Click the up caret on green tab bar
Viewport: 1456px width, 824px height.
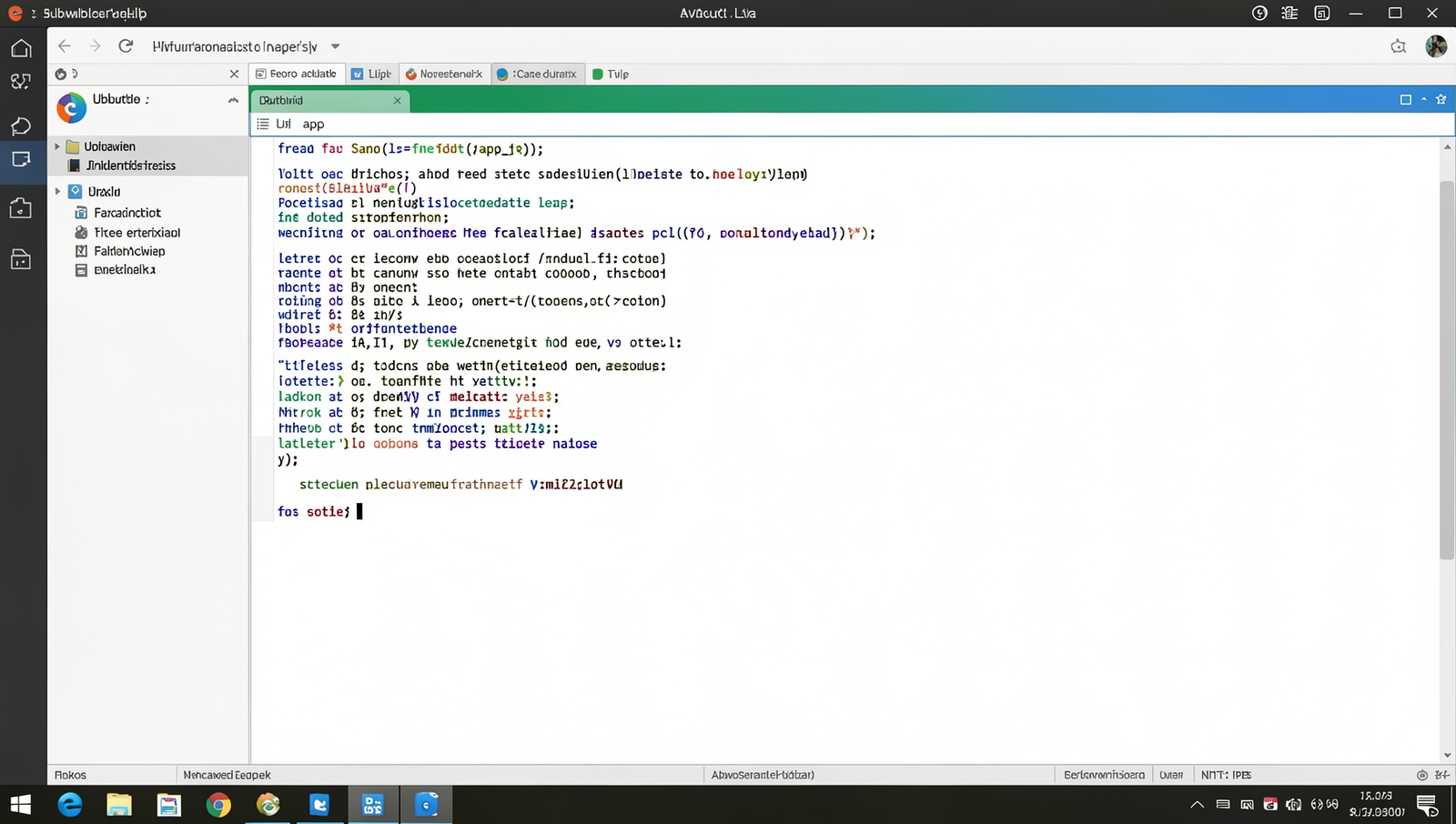click(x=1423, y=99)
